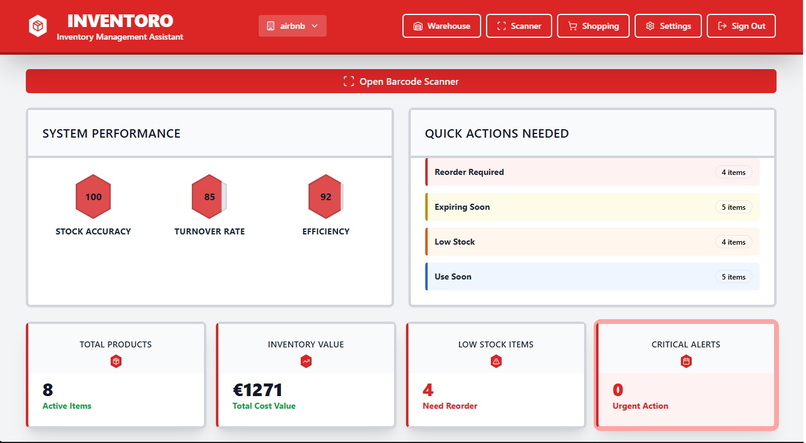
Task: Click the scan frame icon in Scanner button
Action: [x=501, y=26]
